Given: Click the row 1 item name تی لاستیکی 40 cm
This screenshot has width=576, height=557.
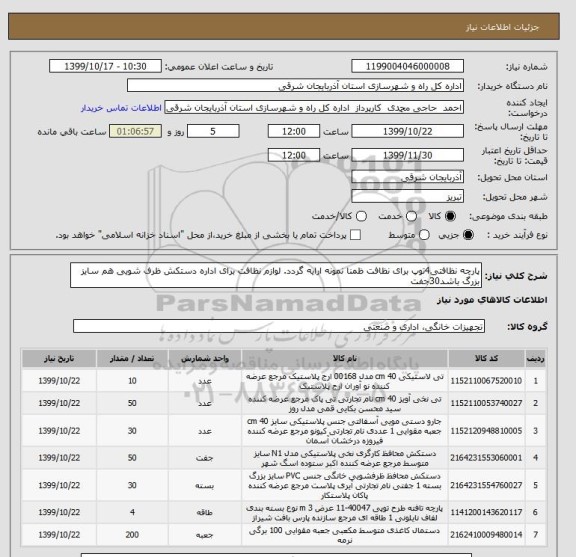Looking at the screenshot, I should point(345,381).
